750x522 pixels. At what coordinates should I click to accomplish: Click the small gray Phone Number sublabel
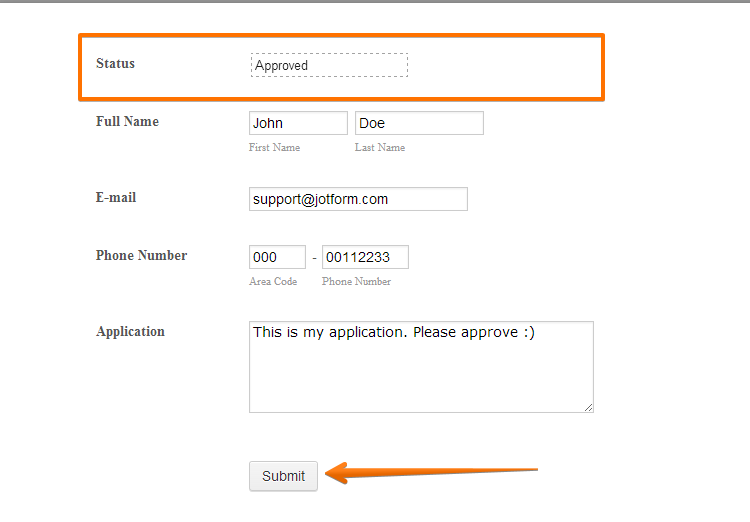point(356,282)
